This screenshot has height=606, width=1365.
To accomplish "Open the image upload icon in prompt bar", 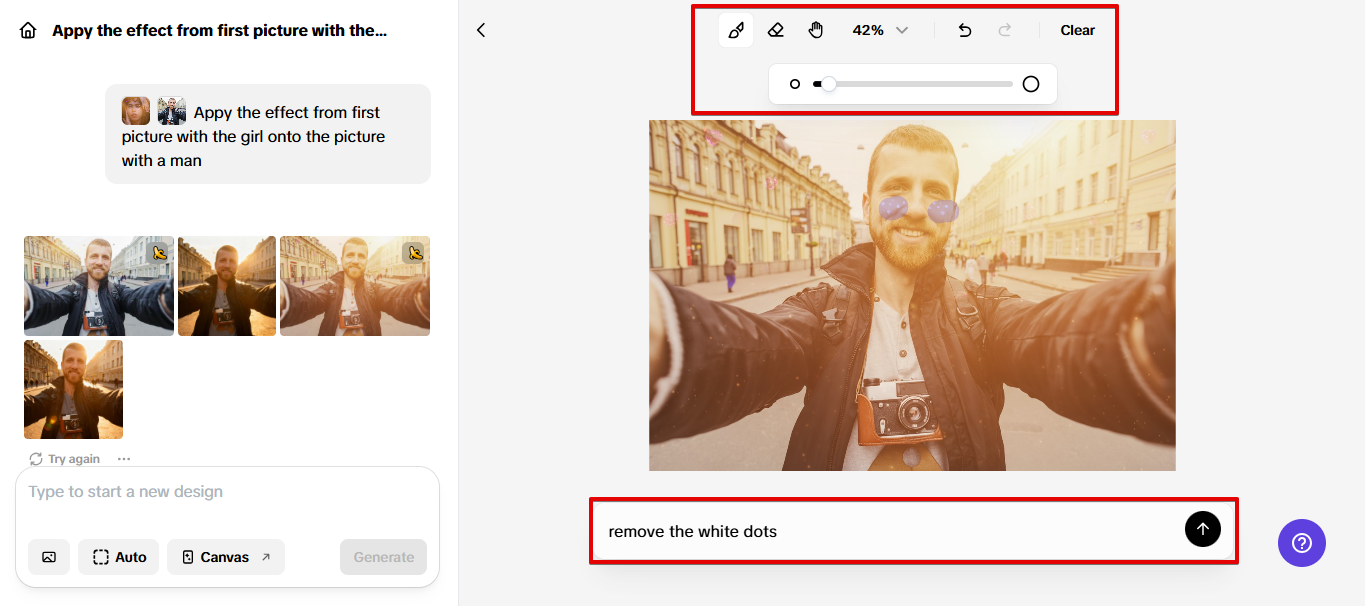I will tap(49, 556).
